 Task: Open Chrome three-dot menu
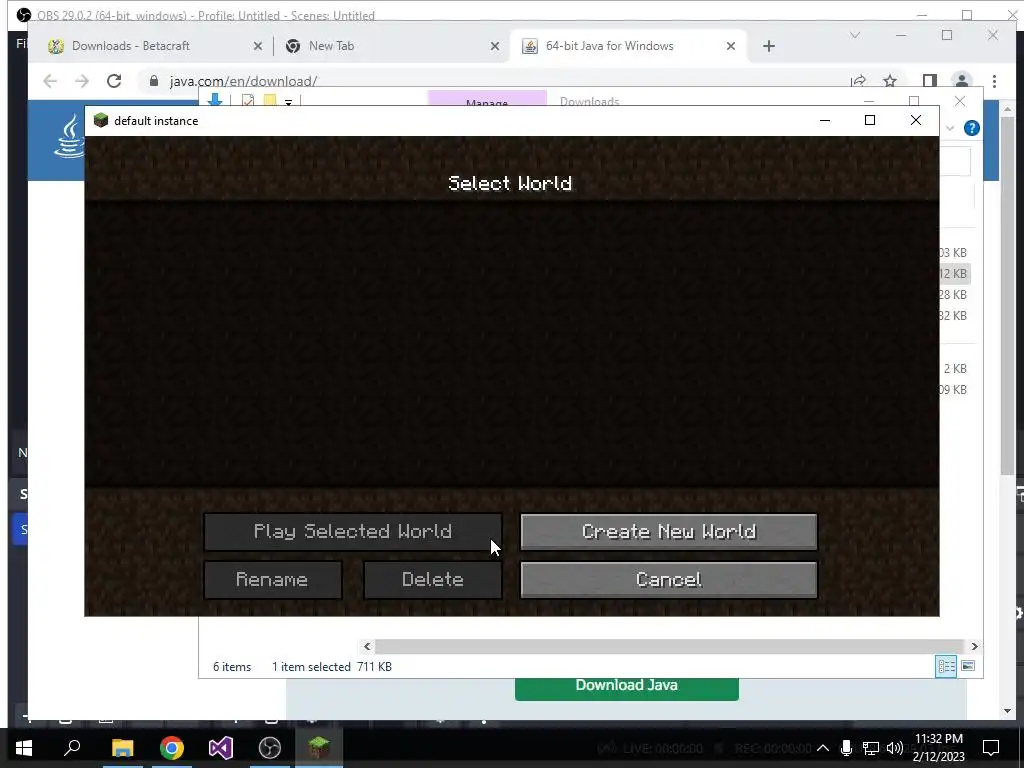coord(994,81)
